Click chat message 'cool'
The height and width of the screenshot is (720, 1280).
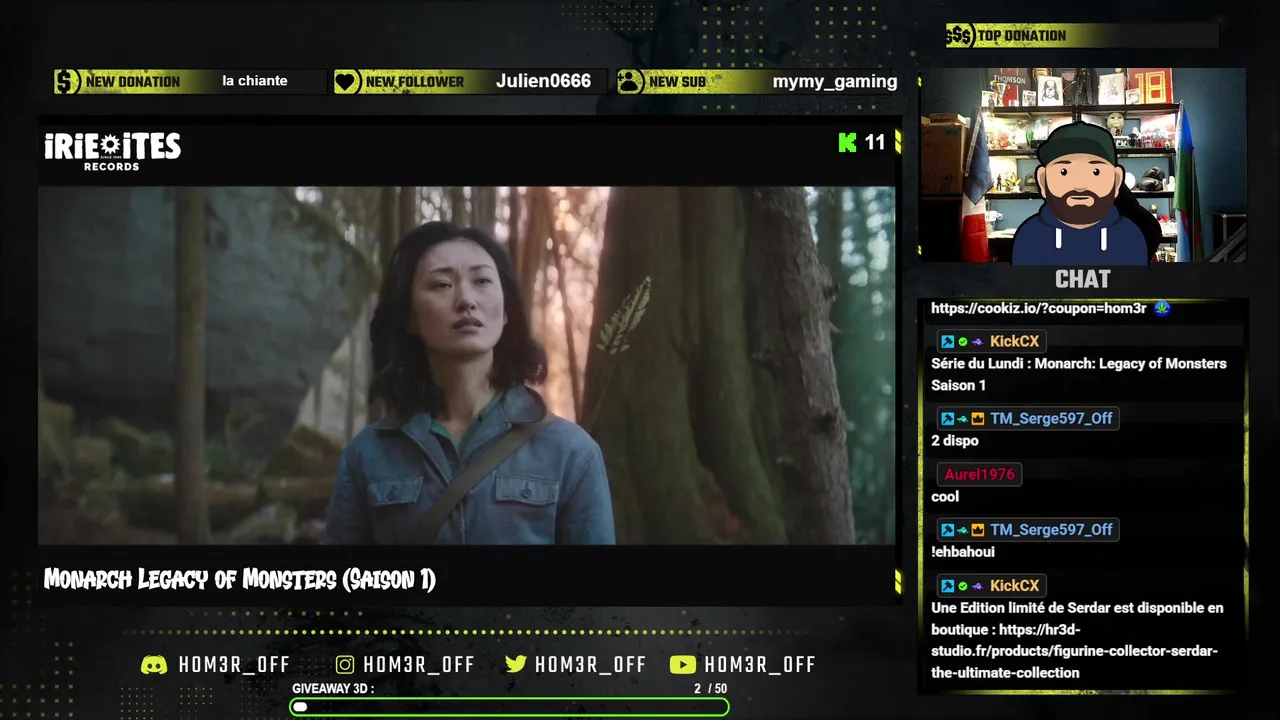click(945, 497)
